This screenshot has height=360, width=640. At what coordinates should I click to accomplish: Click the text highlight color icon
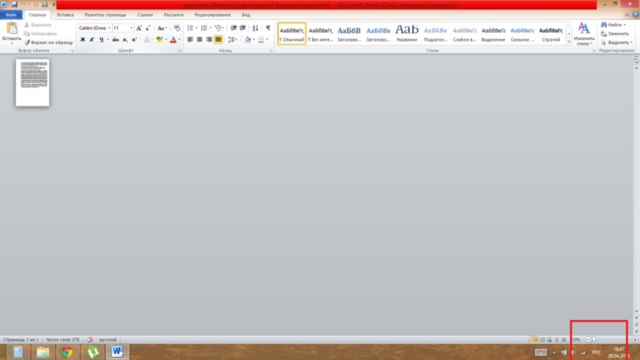point(160,40)
